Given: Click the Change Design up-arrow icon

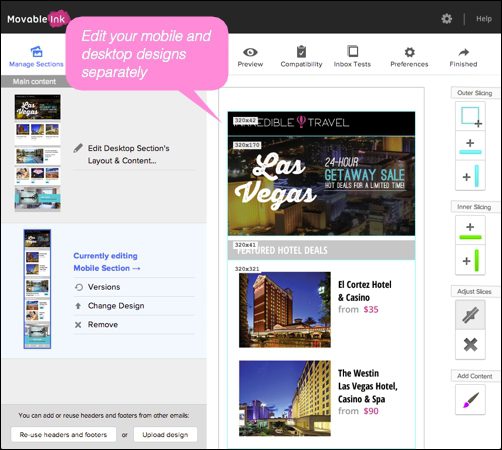Looking at the screenshot, I should click(x=78, y=306).
